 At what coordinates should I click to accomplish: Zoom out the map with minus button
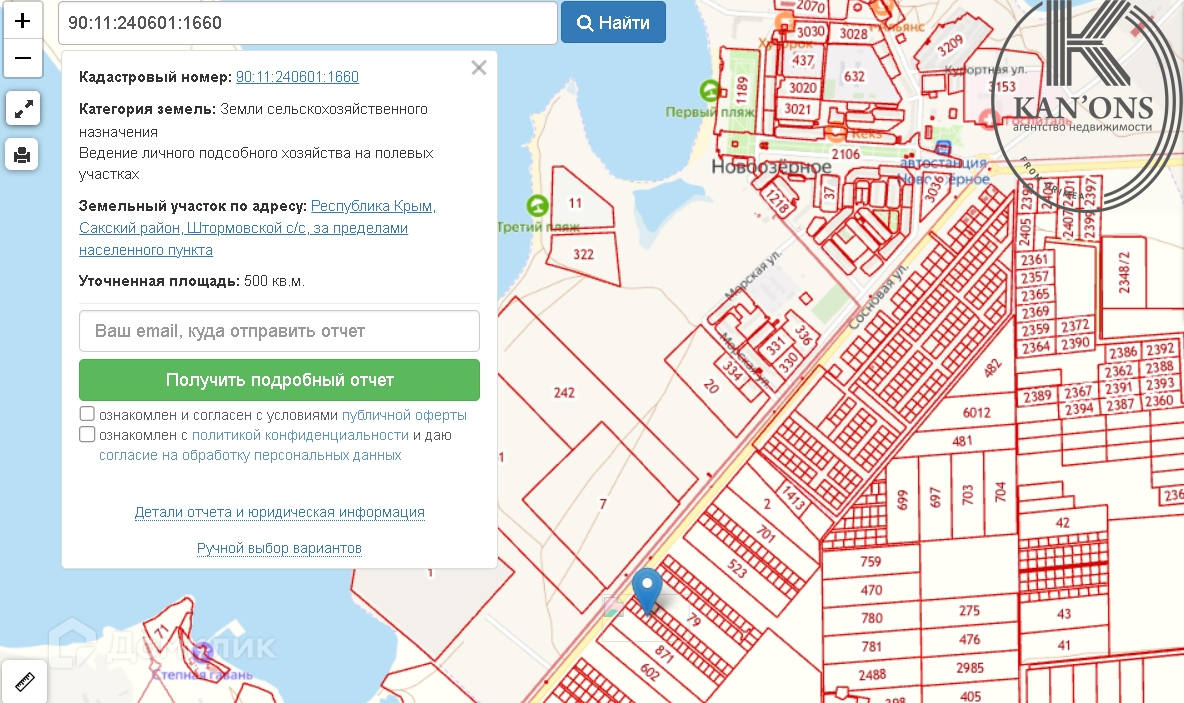[x=23, y=59]
